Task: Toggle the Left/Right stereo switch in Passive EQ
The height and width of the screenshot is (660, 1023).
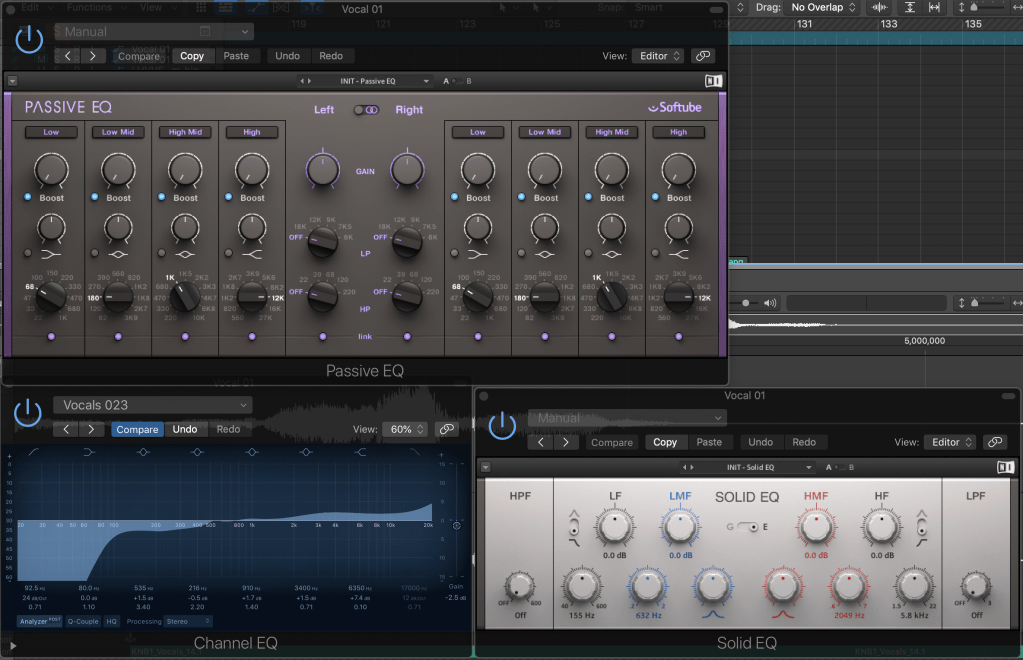Action: 368,110
